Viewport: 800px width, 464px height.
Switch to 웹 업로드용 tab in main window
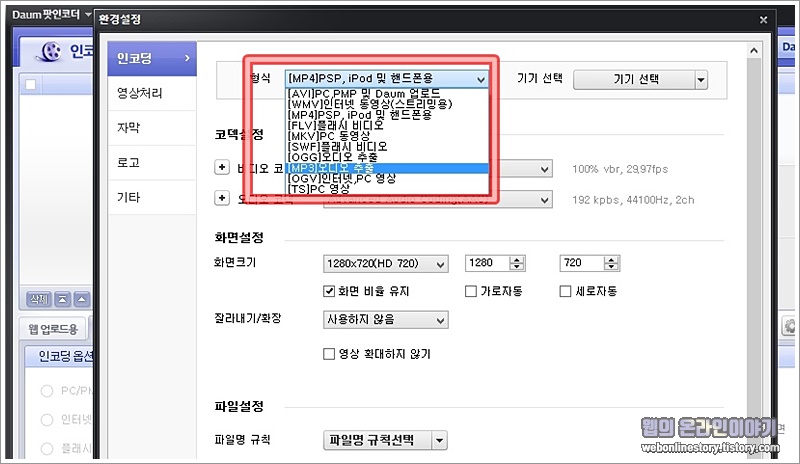53,329
